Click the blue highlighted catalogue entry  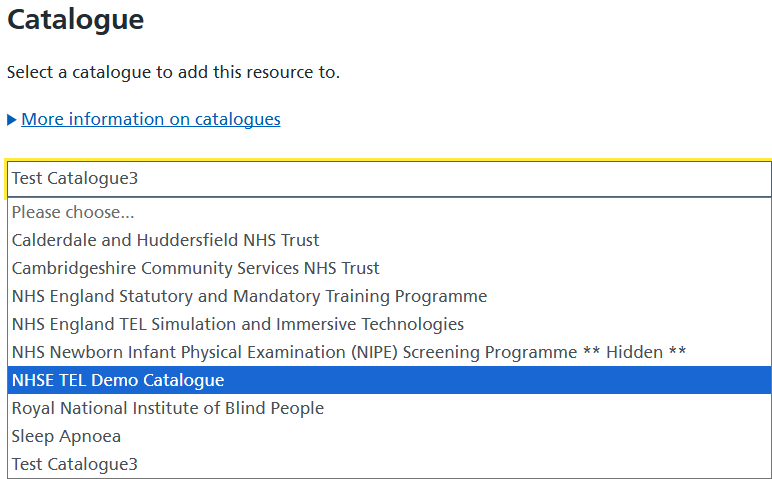[x=389, y=380]
